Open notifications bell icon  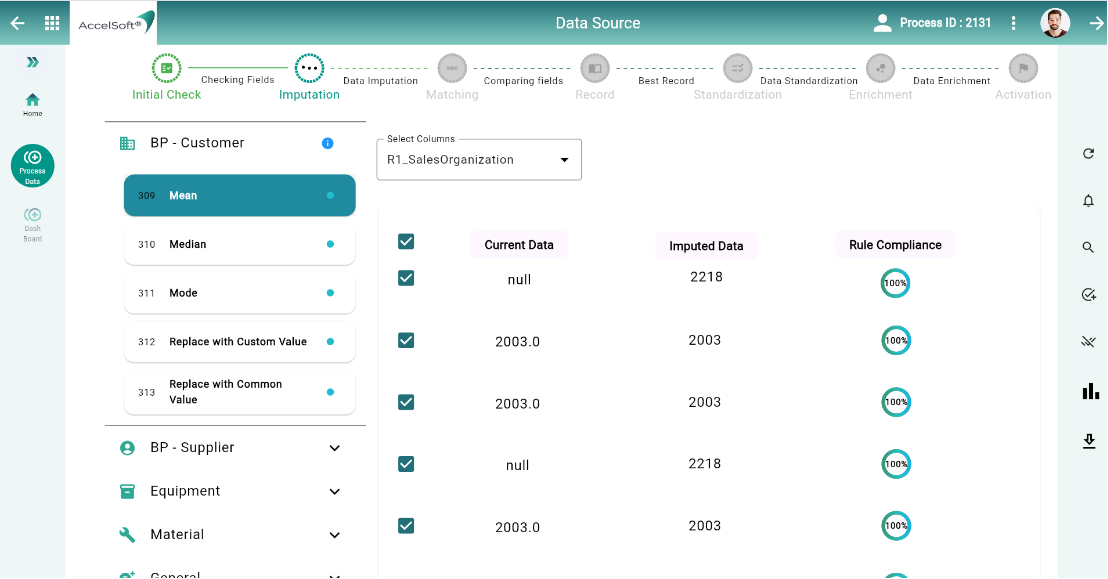tap(1089, 201)
